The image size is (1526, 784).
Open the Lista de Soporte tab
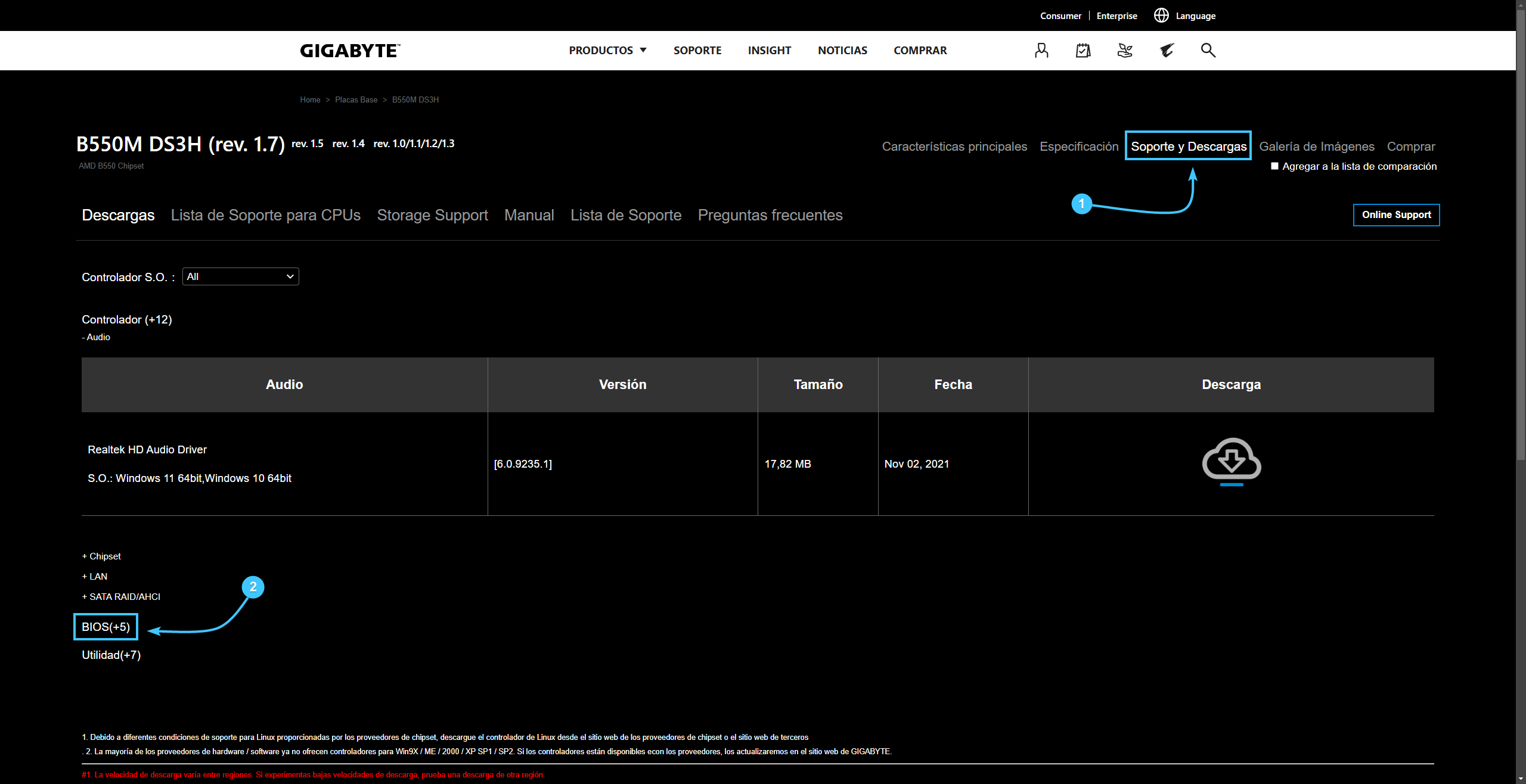(x=626, y=215)
